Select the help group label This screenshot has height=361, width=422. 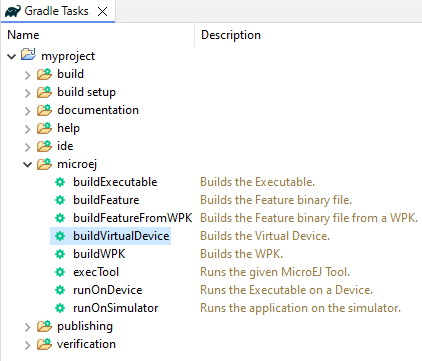(x=68, y=128)
